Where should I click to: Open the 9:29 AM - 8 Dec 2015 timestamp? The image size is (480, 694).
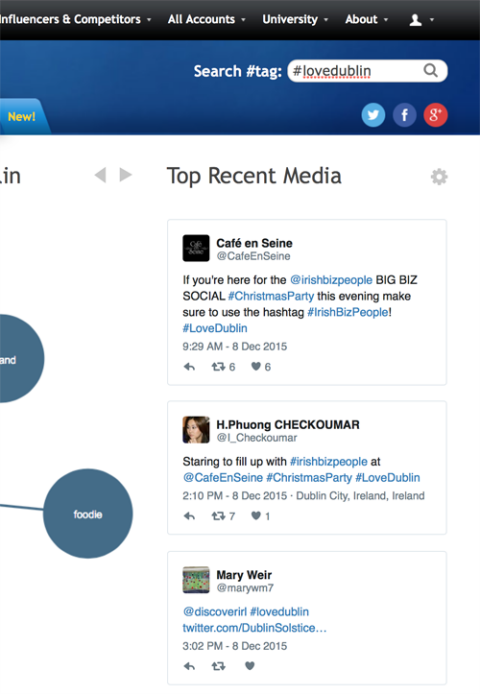point(235,346)
